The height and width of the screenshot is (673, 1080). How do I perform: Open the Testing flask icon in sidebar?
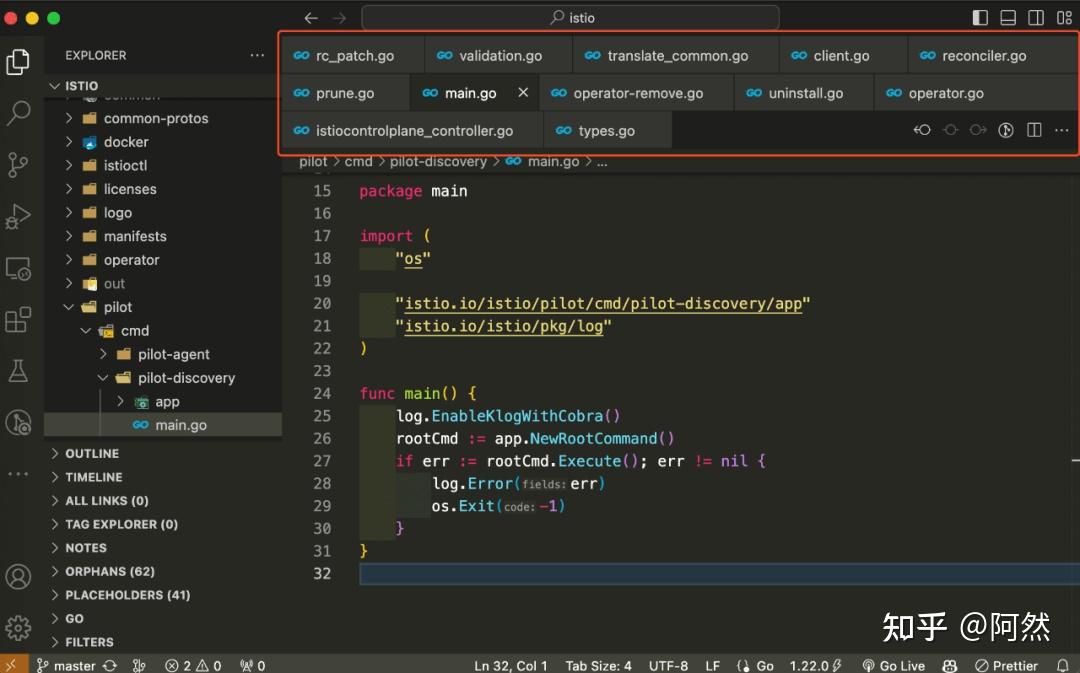click(18, 370)
